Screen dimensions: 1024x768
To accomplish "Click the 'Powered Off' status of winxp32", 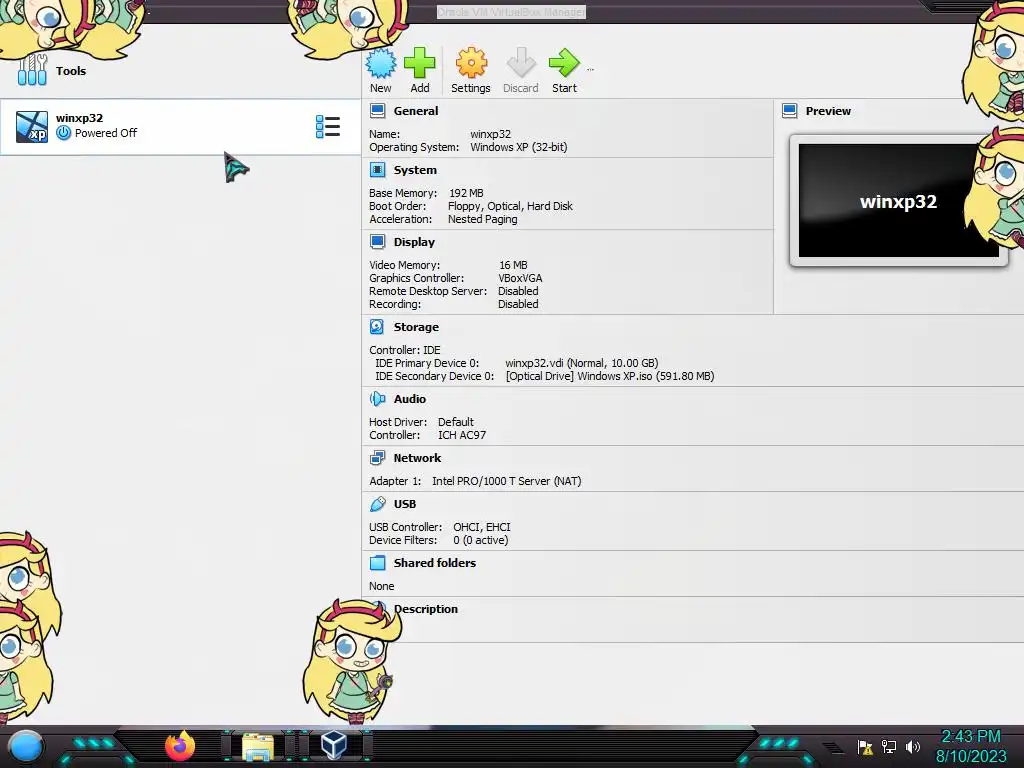I will point(106,133).
